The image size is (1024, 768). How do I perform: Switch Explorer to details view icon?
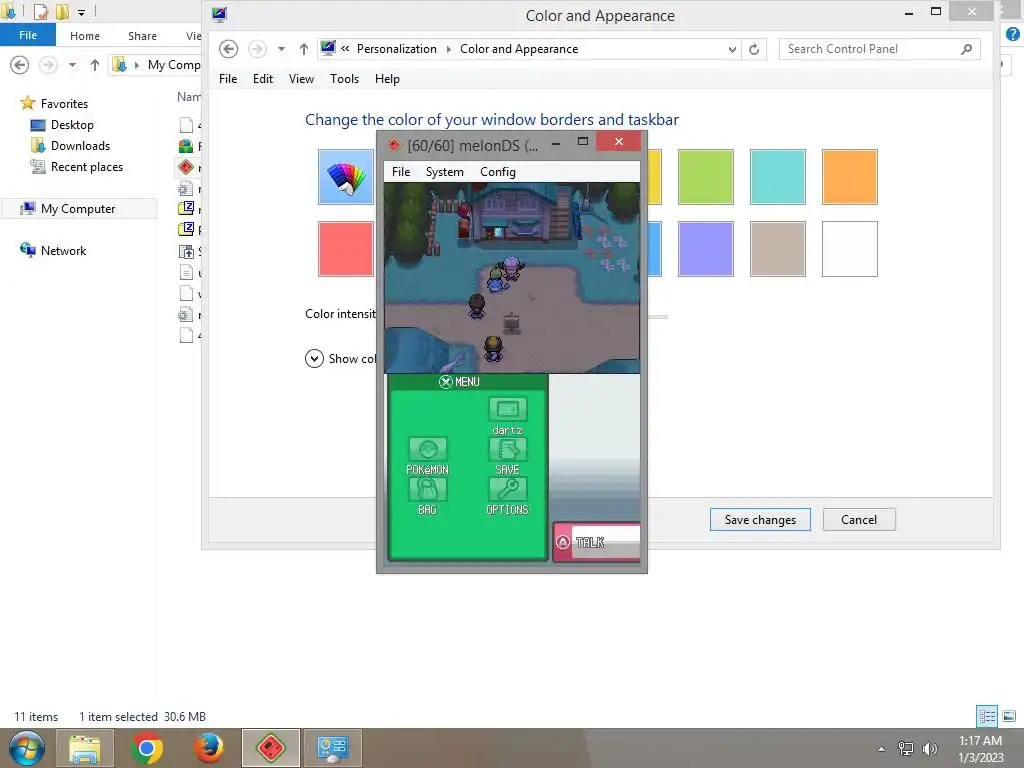[987, 716]
